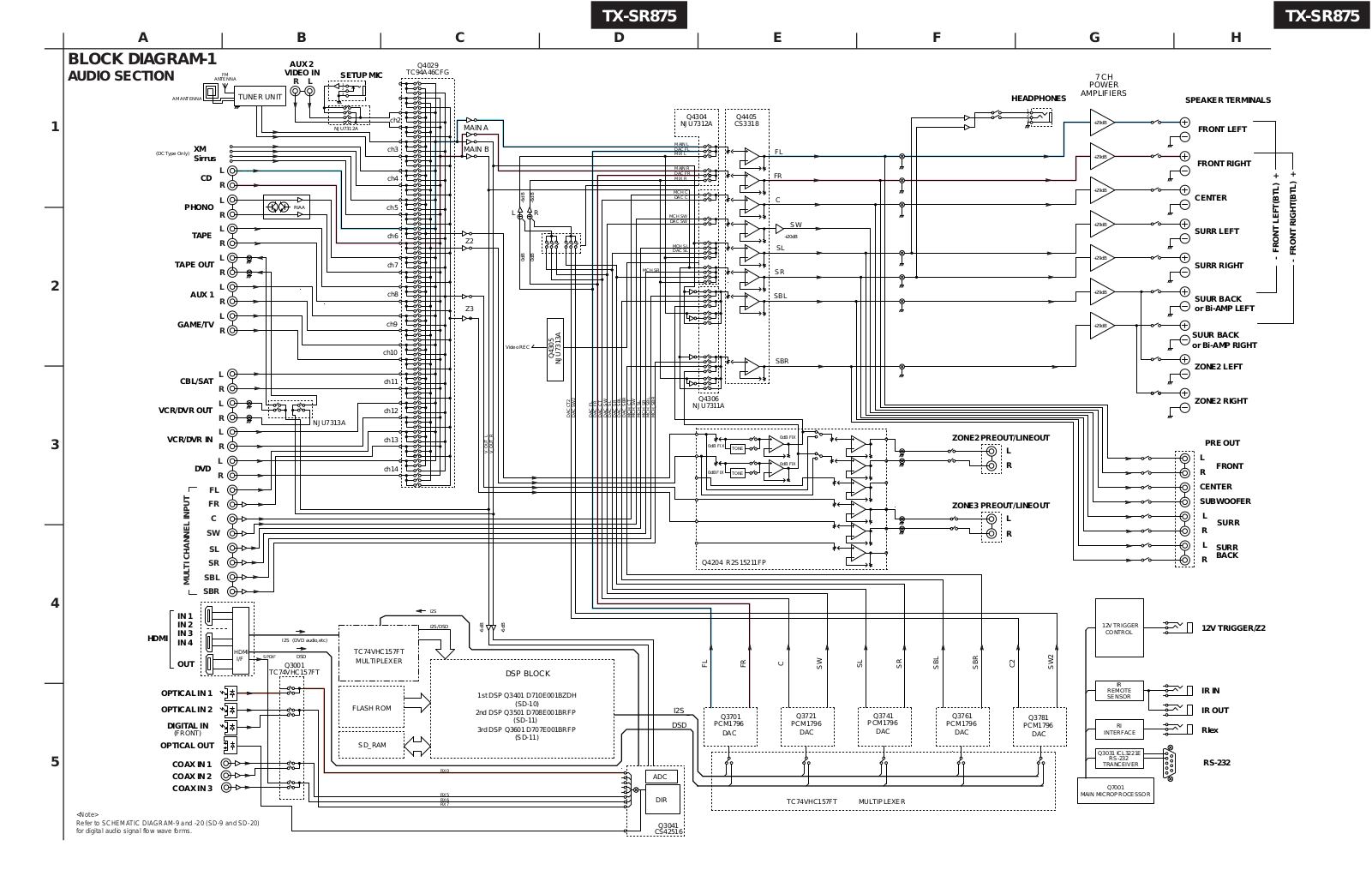
Task: Click the 7CH POWER AMPLIFIERS heading
Action: tap(1104, 85)
